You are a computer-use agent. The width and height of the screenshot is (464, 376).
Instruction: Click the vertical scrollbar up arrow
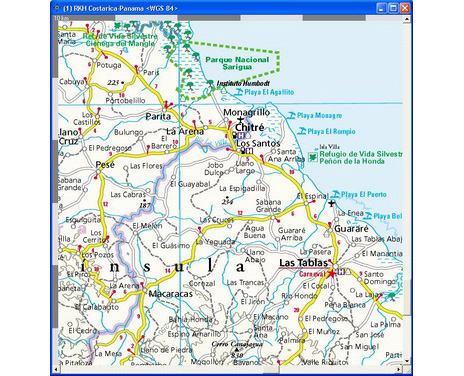[407, 19]
